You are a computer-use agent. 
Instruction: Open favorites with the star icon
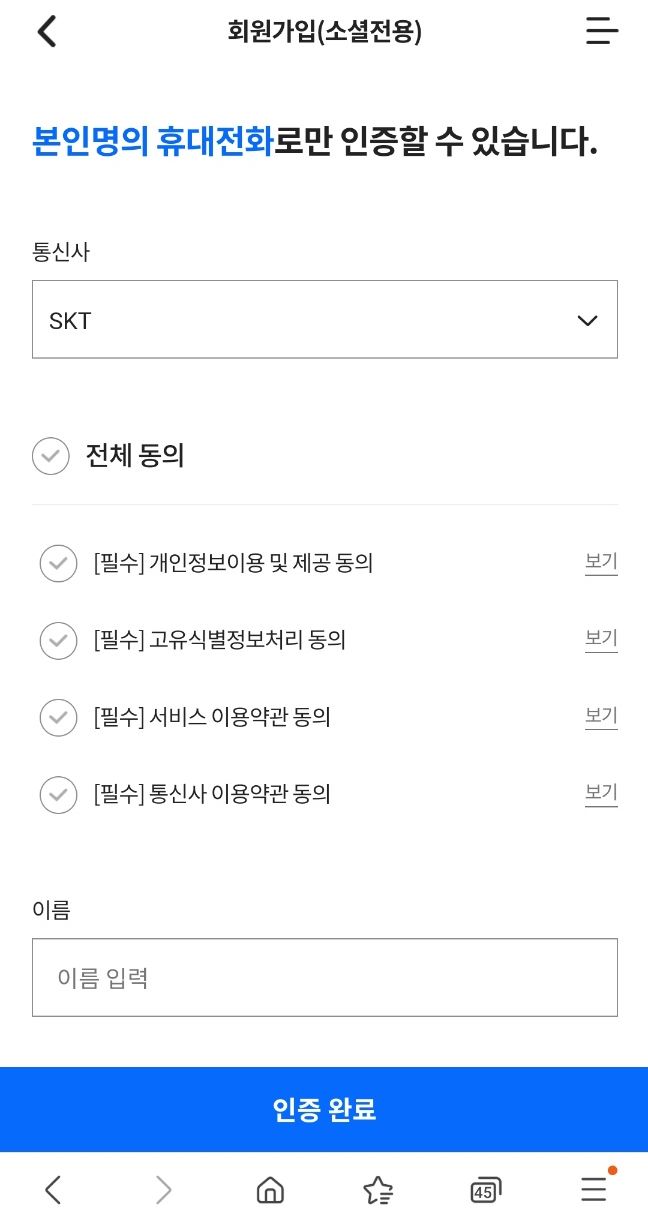coord(377,1189)
